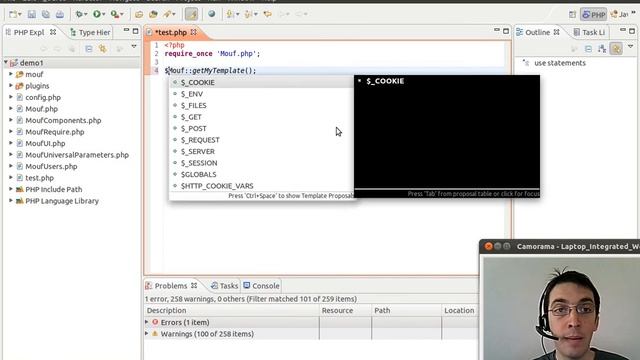Close the Camorama webcam window
The height and width of the screenshot is (360, 640).
(x=489, y=246)
